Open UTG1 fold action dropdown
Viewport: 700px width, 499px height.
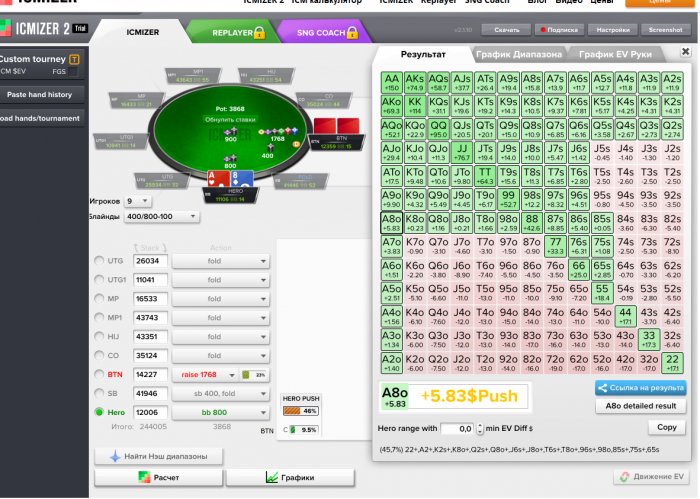(221, 280)
